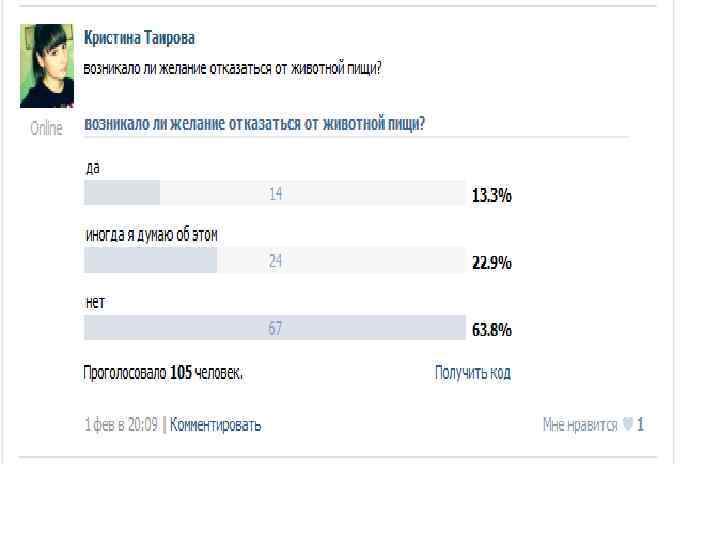
Task: Select the poll option «нет»
Action: tap(95, 301)
